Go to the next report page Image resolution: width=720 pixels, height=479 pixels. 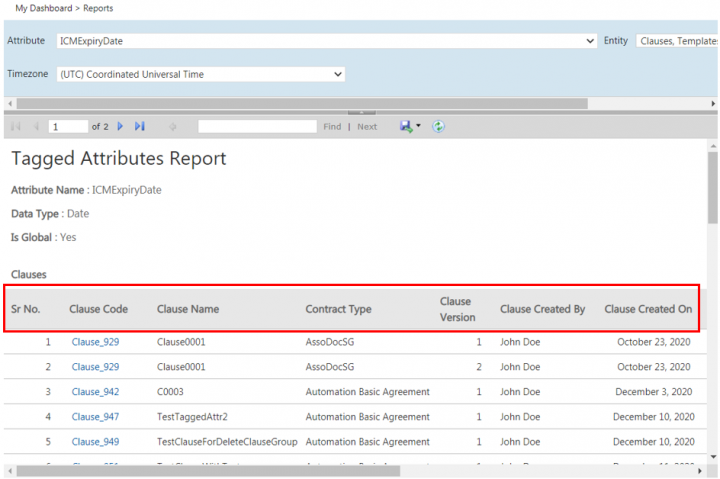[x=120, y=127]
